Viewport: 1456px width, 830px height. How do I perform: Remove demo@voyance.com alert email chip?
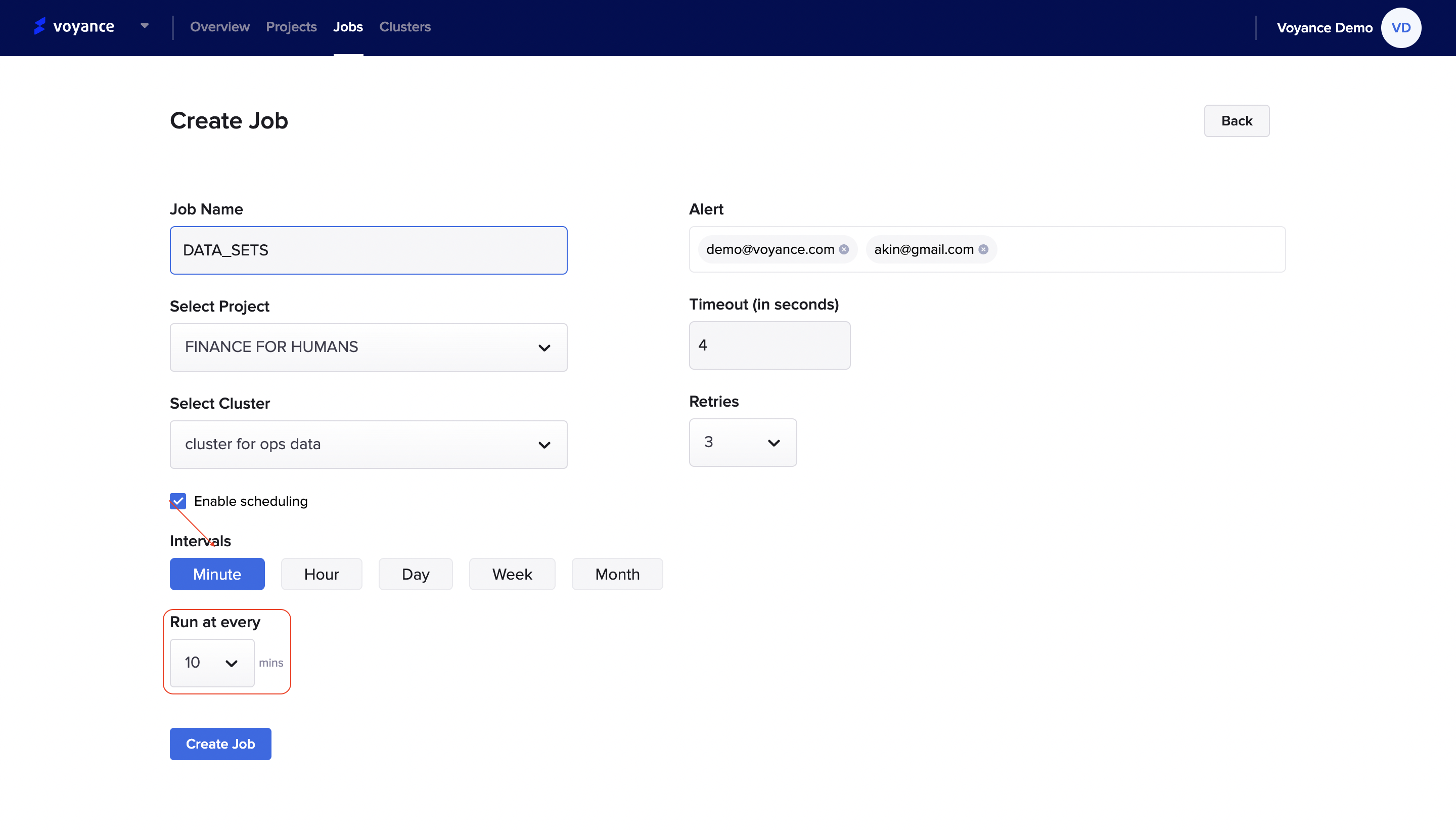[844, 249]
